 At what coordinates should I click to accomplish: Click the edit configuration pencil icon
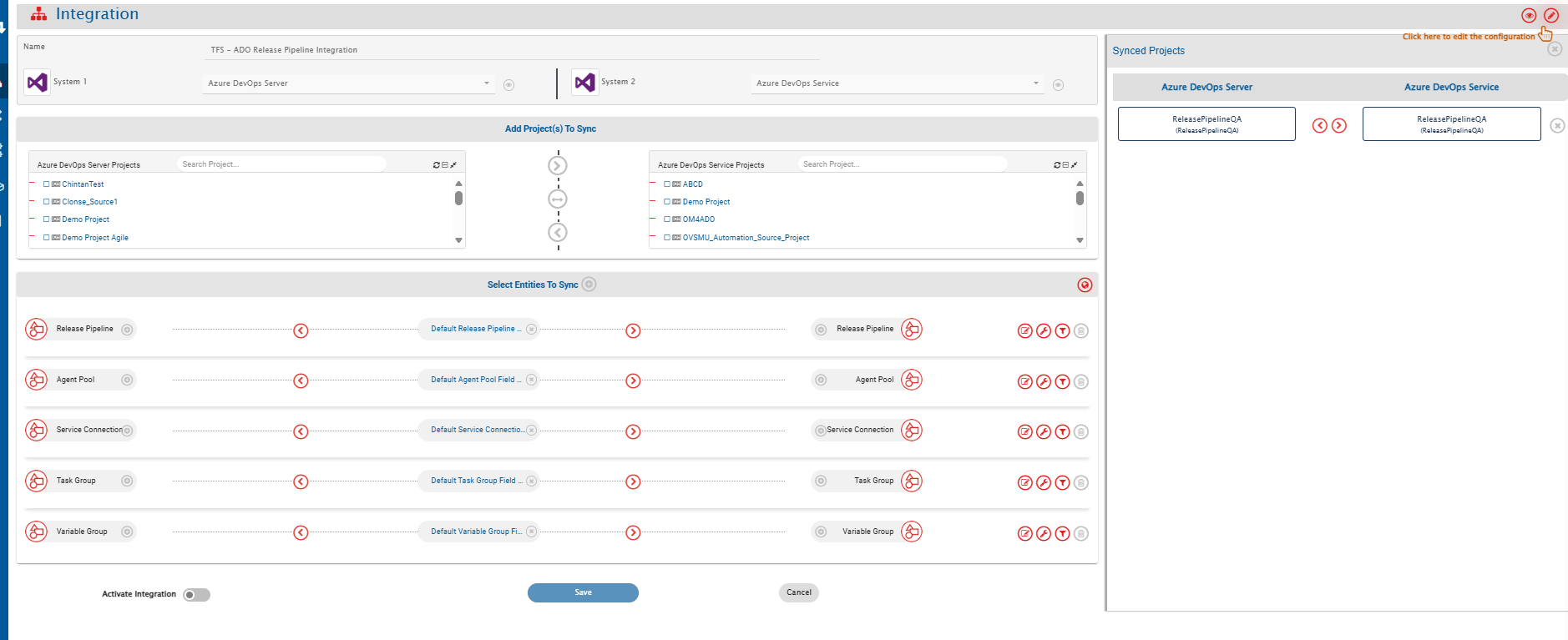[x=1550, y=16]
